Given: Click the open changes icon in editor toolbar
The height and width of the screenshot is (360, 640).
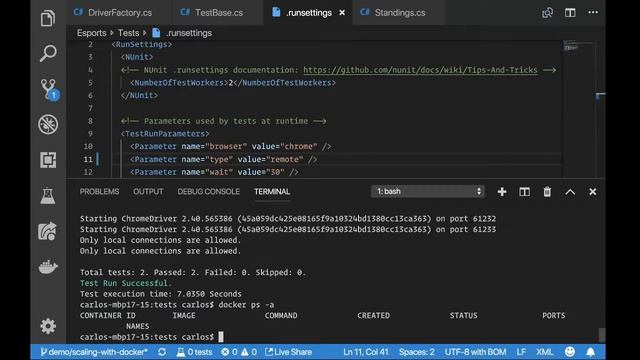Looking at the screenshot, I should coord(547,13).
